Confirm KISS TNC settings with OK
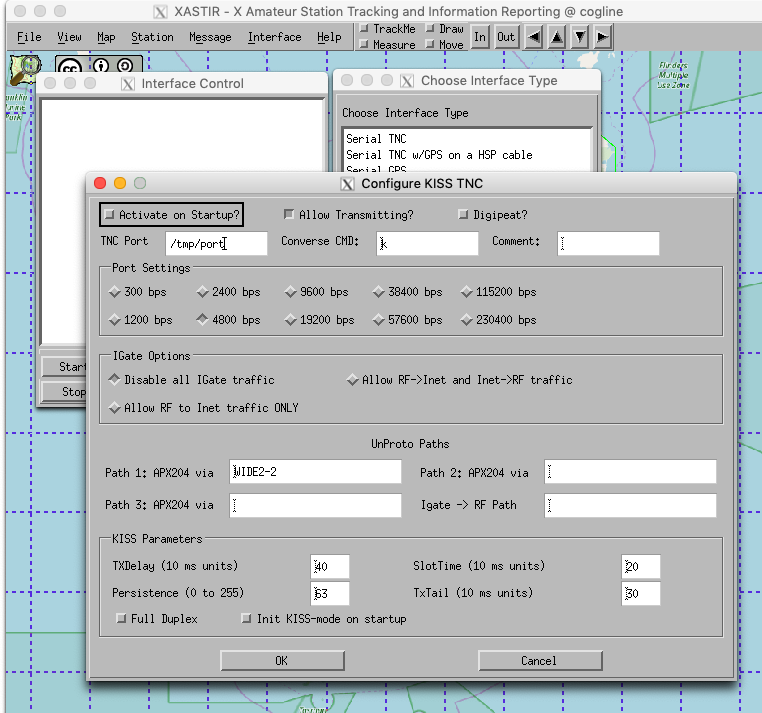Image resolution: width=762 pixels, height=713 pixels. coord(282,661)
